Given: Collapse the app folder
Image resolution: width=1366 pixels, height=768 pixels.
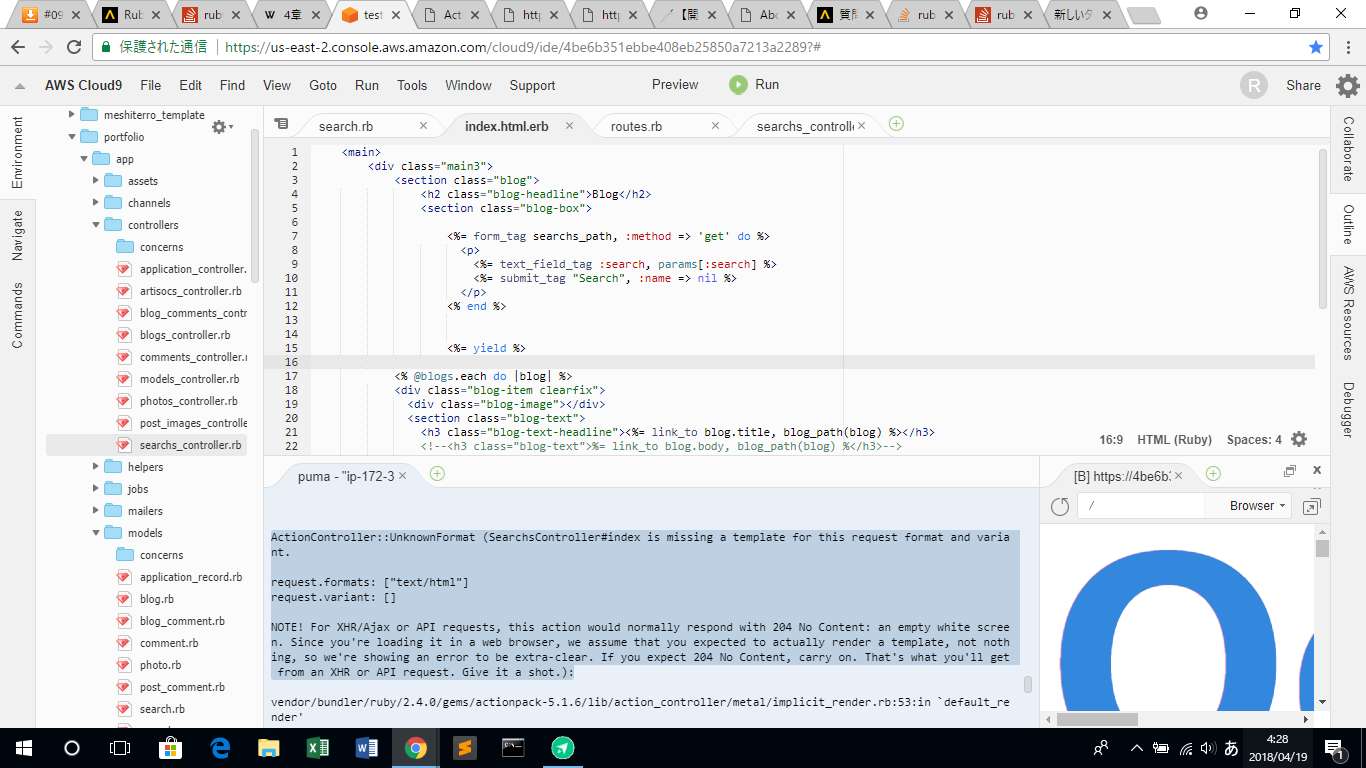Looking at the screenshot, I should click(x=84, y=159).
